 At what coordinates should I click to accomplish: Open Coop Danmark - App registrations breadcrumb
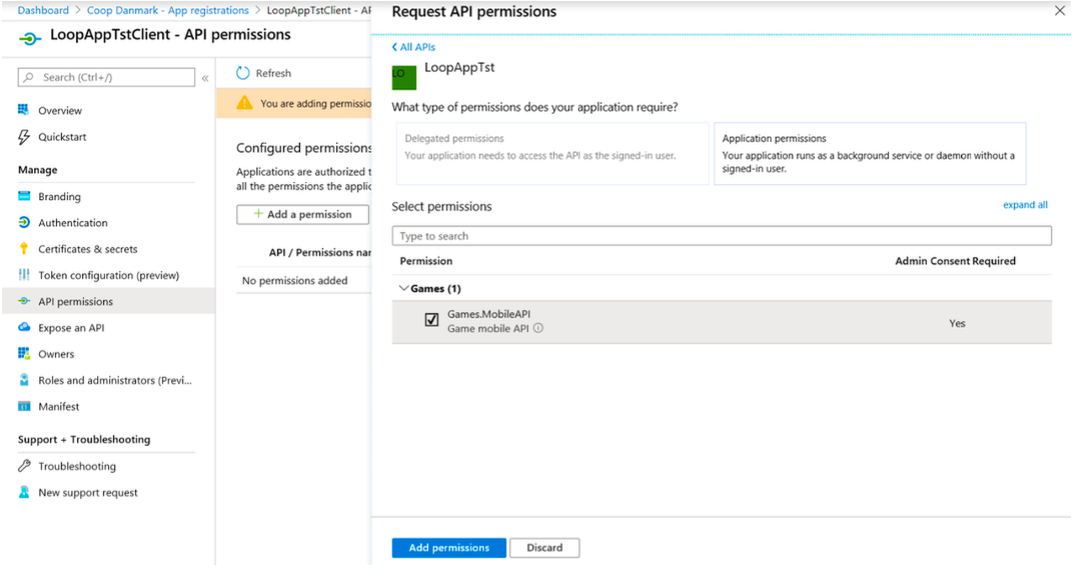coord(168,10)
